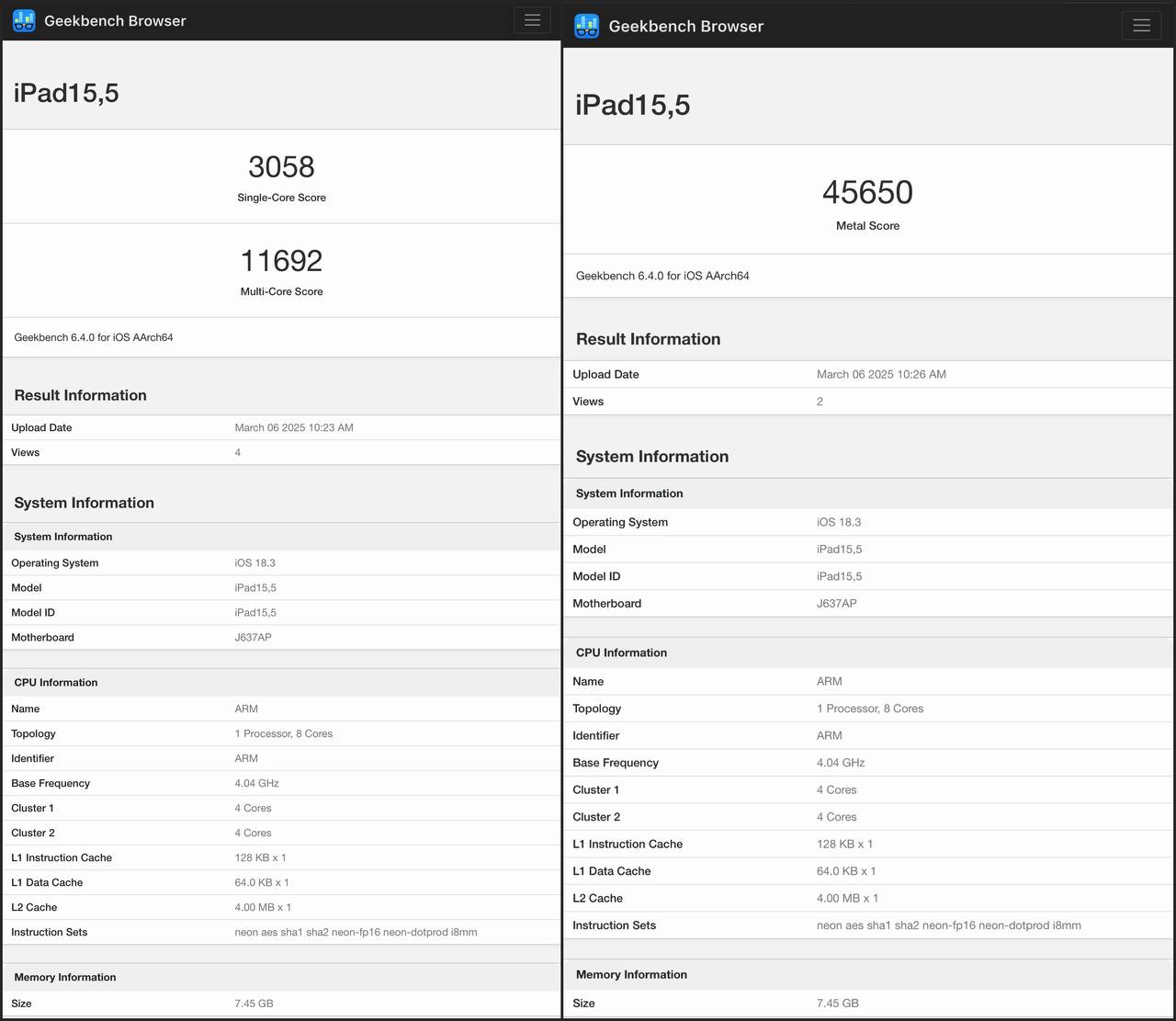Screen dimensions: 1176x1021
Task: Select 128 KB x 1 on the Metal page
Action: [x=845, y=844]
